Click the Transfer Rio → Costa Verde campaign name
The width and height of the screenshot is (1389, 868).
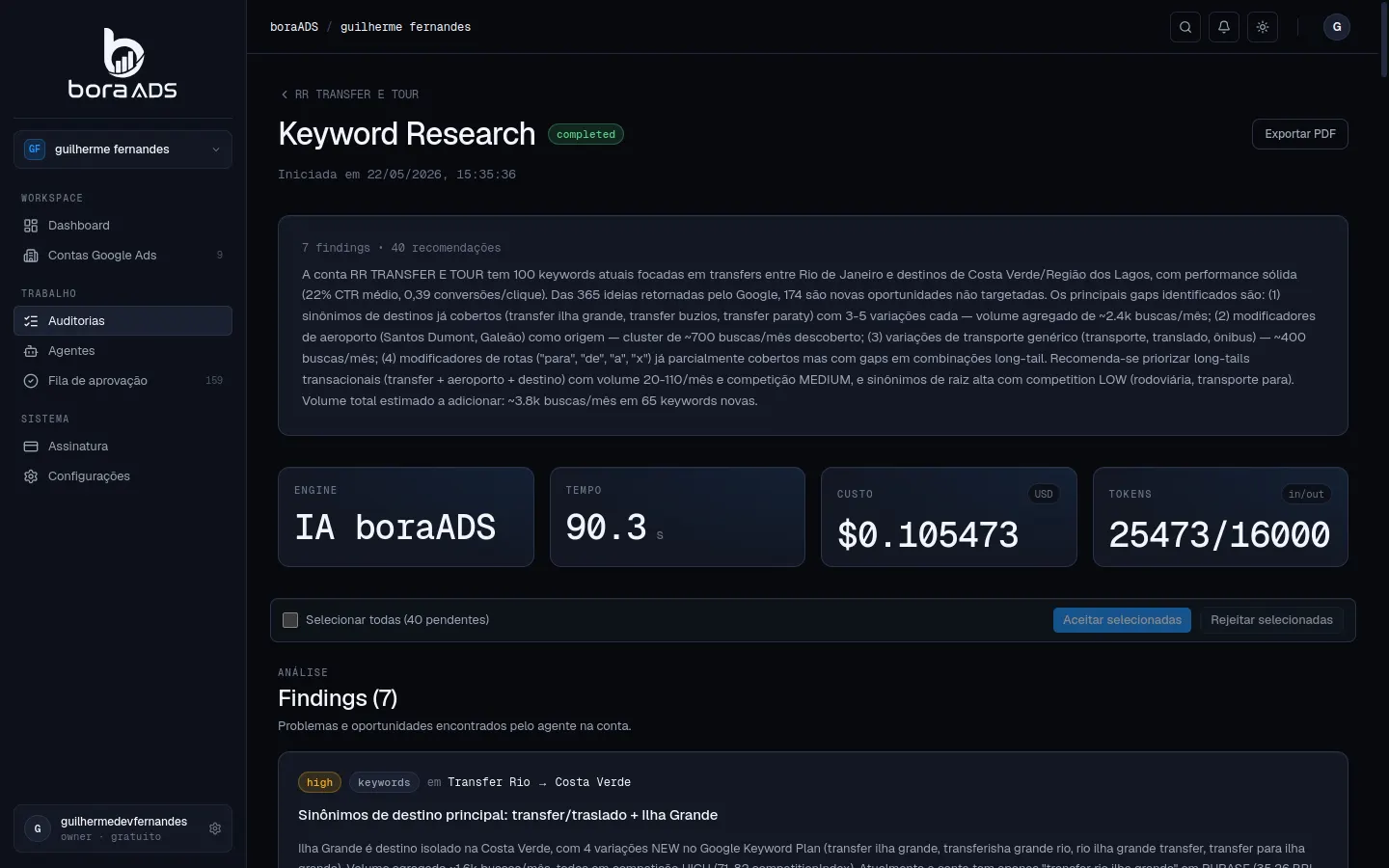tap(539, 782)
